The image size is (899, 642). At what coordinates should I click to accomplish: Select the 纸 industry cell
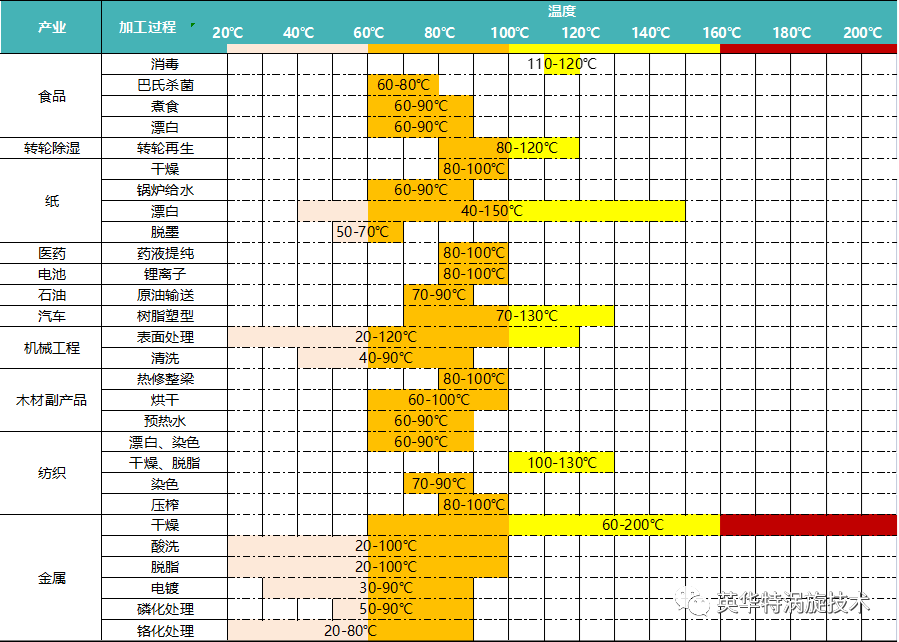tap(51, 201)
